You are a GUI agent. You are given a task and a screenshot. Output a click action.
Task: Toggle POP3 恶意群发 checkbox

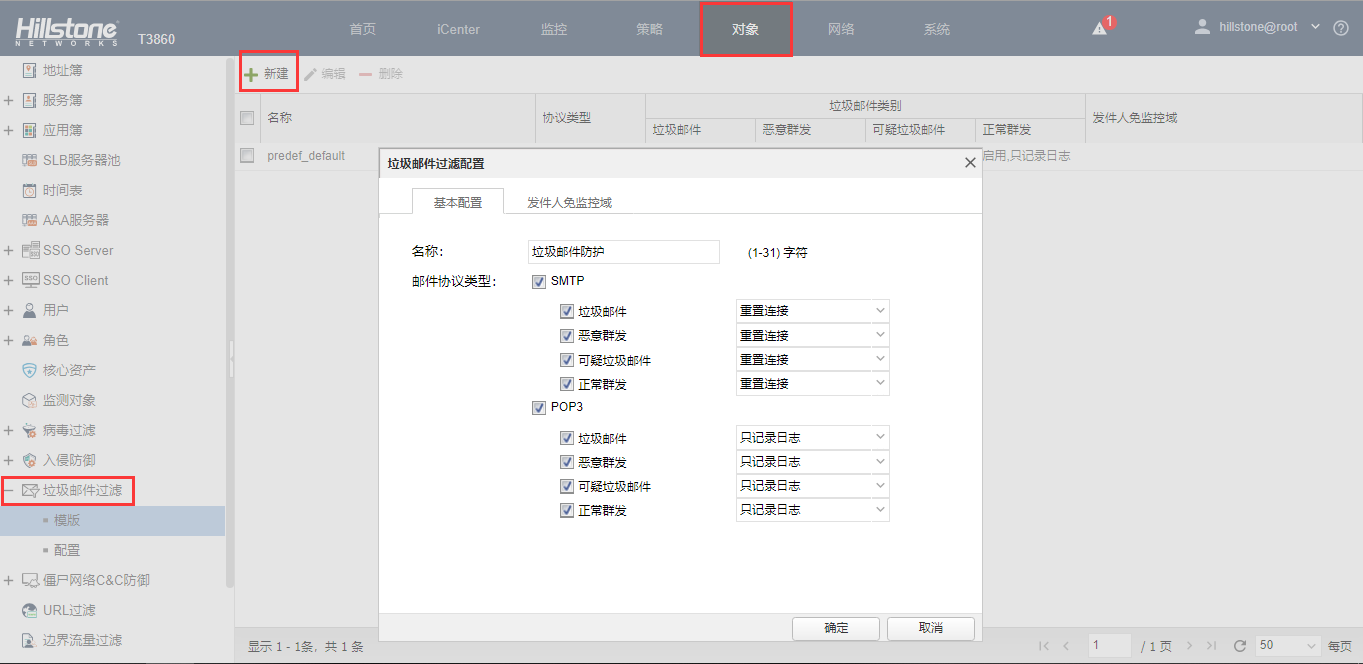click(567, 462)
